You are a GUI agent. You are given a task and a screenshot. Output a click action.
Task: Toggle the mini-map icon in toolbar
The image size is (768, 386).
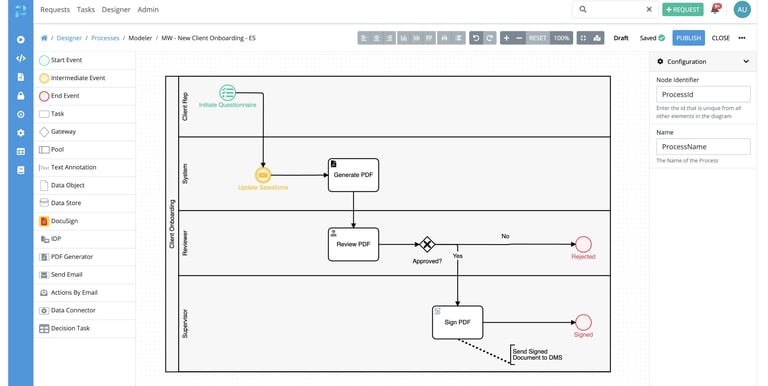[597, 38]
